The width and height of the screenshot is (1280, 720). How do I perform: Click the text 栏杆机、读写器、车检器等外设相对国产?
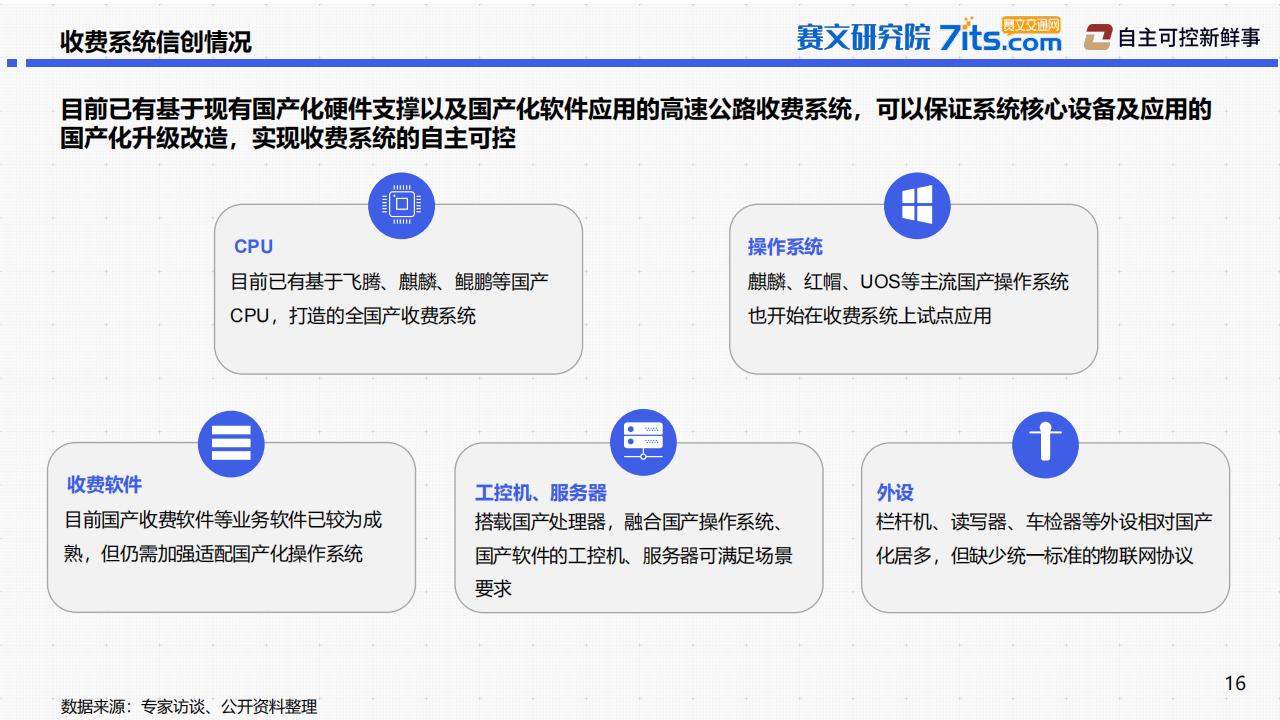pos(1045,522)
